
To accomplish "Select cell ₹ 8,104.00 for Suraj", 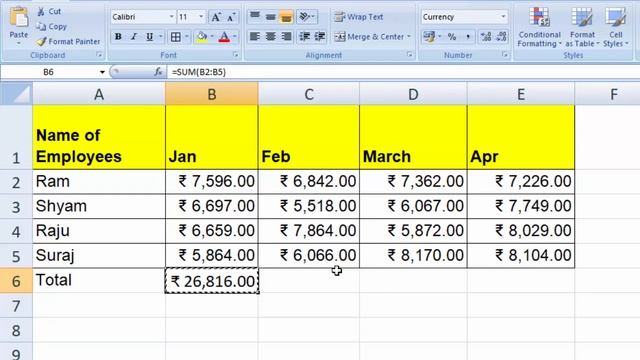I will [x=521, y=256].
